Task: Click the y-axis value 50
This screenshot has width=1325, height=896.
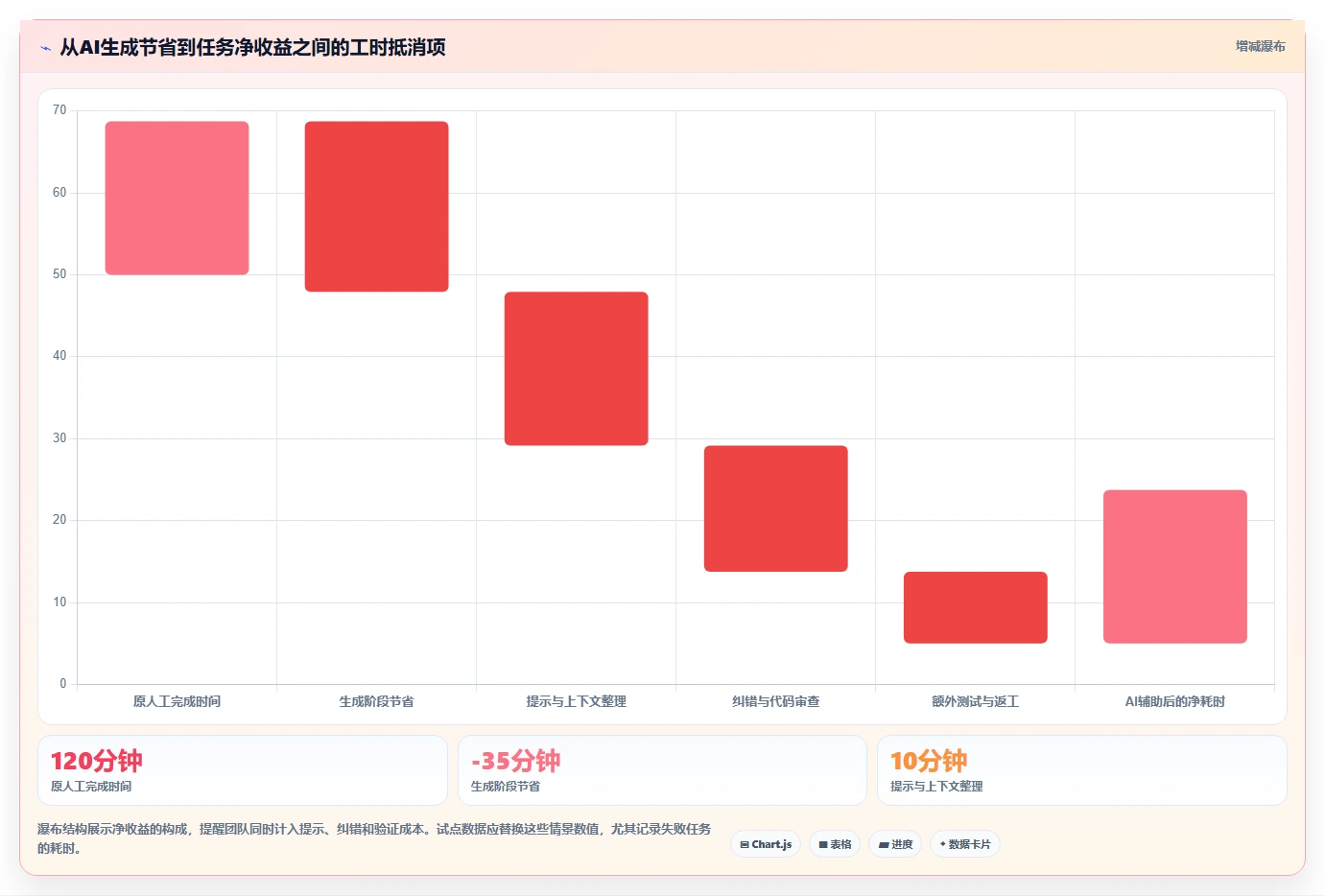Action: [59, 274]
